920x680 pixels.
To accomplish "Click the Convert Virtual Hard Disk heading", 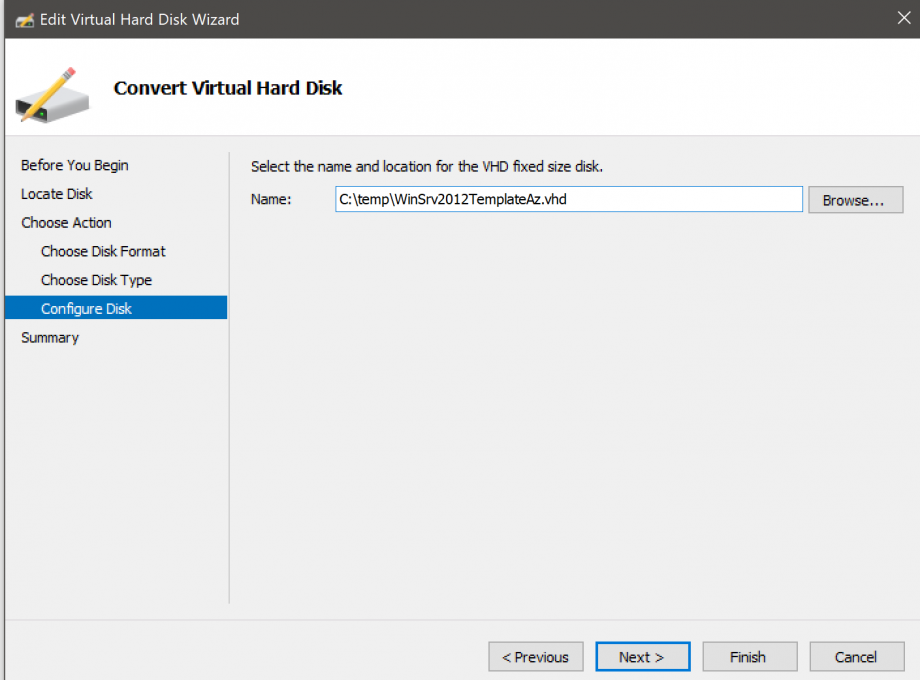I will point(227,88).
